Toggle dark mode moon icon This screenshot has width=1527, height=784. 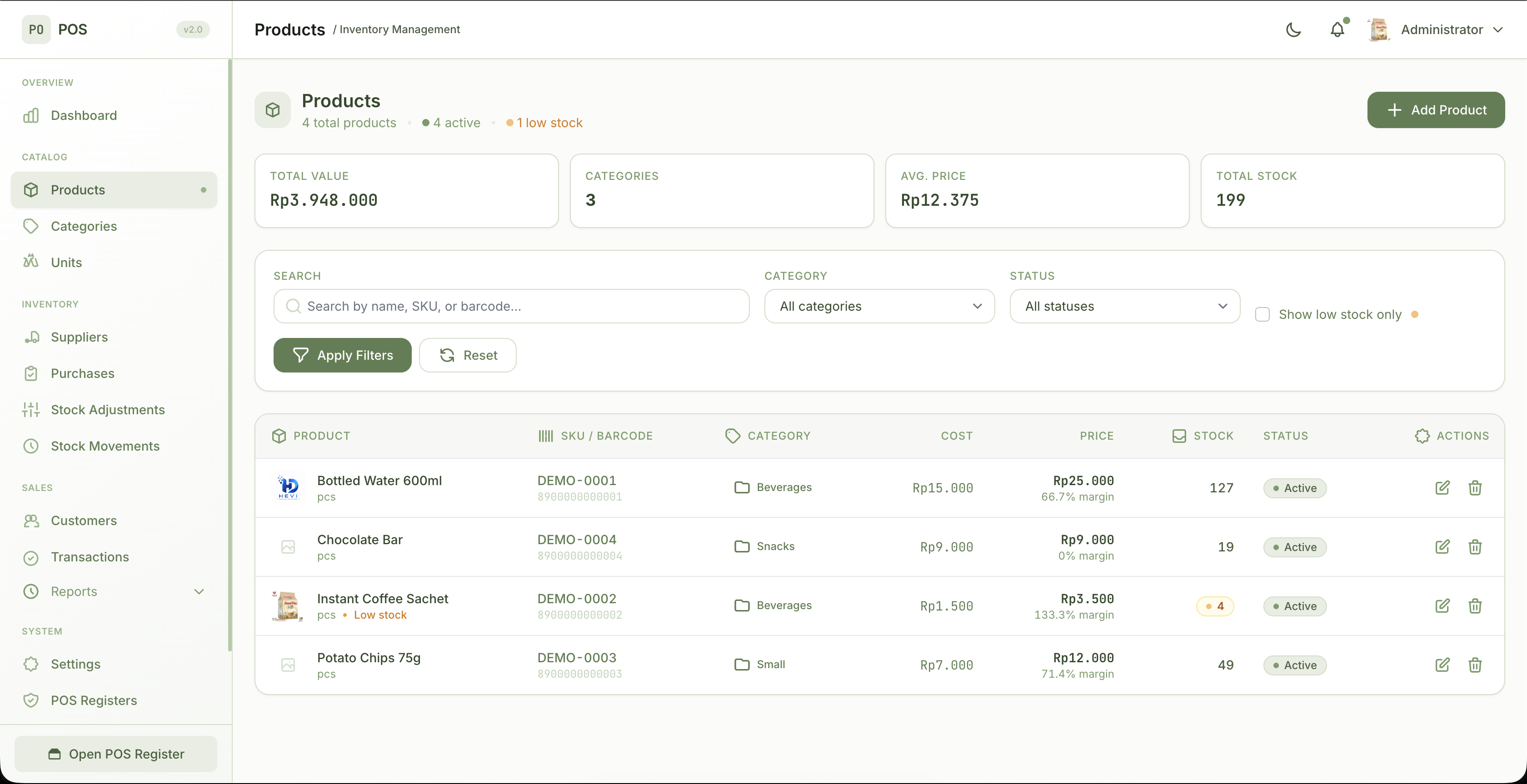[1293, 30]
